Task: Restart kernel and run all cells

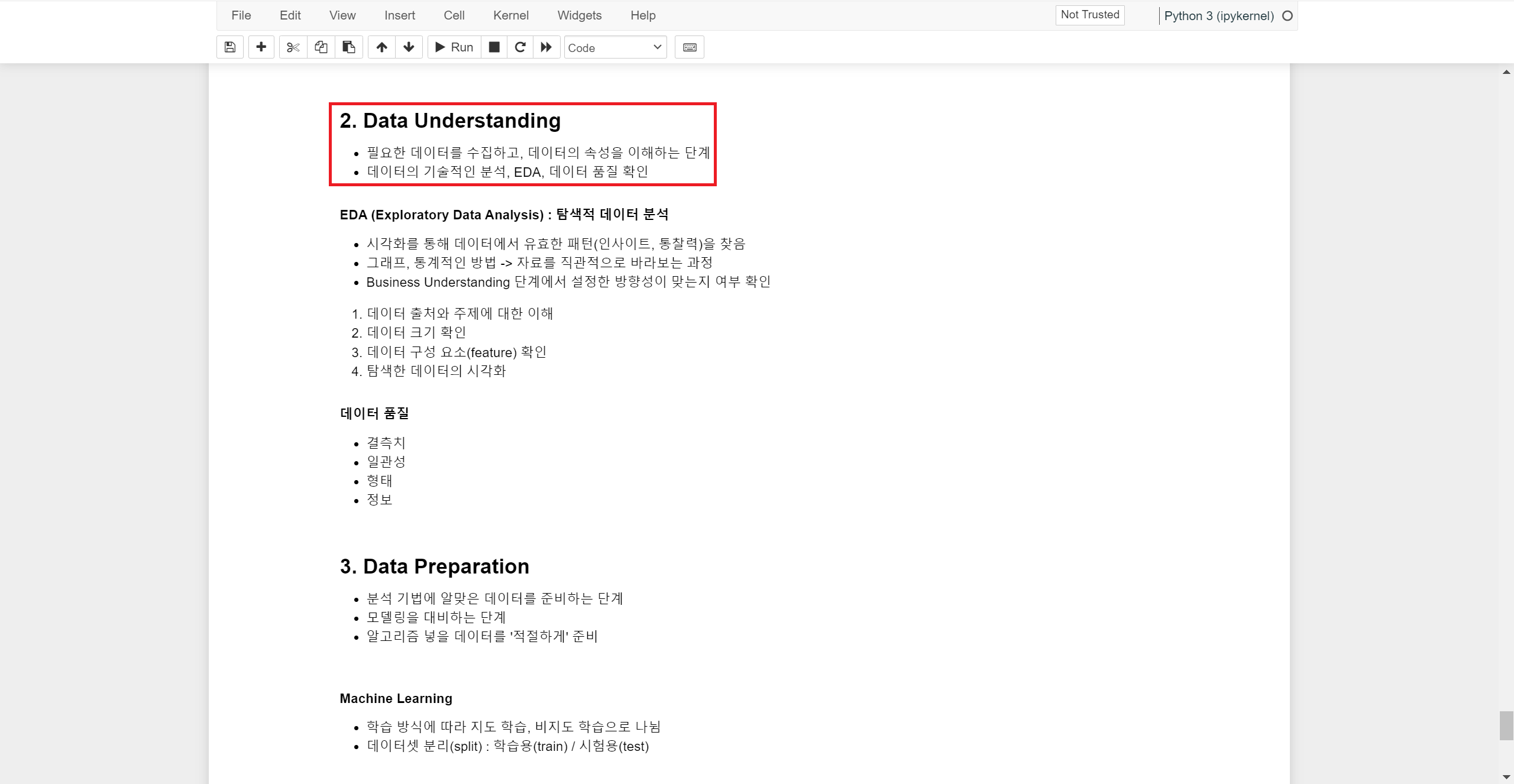Action: [546, 47]
